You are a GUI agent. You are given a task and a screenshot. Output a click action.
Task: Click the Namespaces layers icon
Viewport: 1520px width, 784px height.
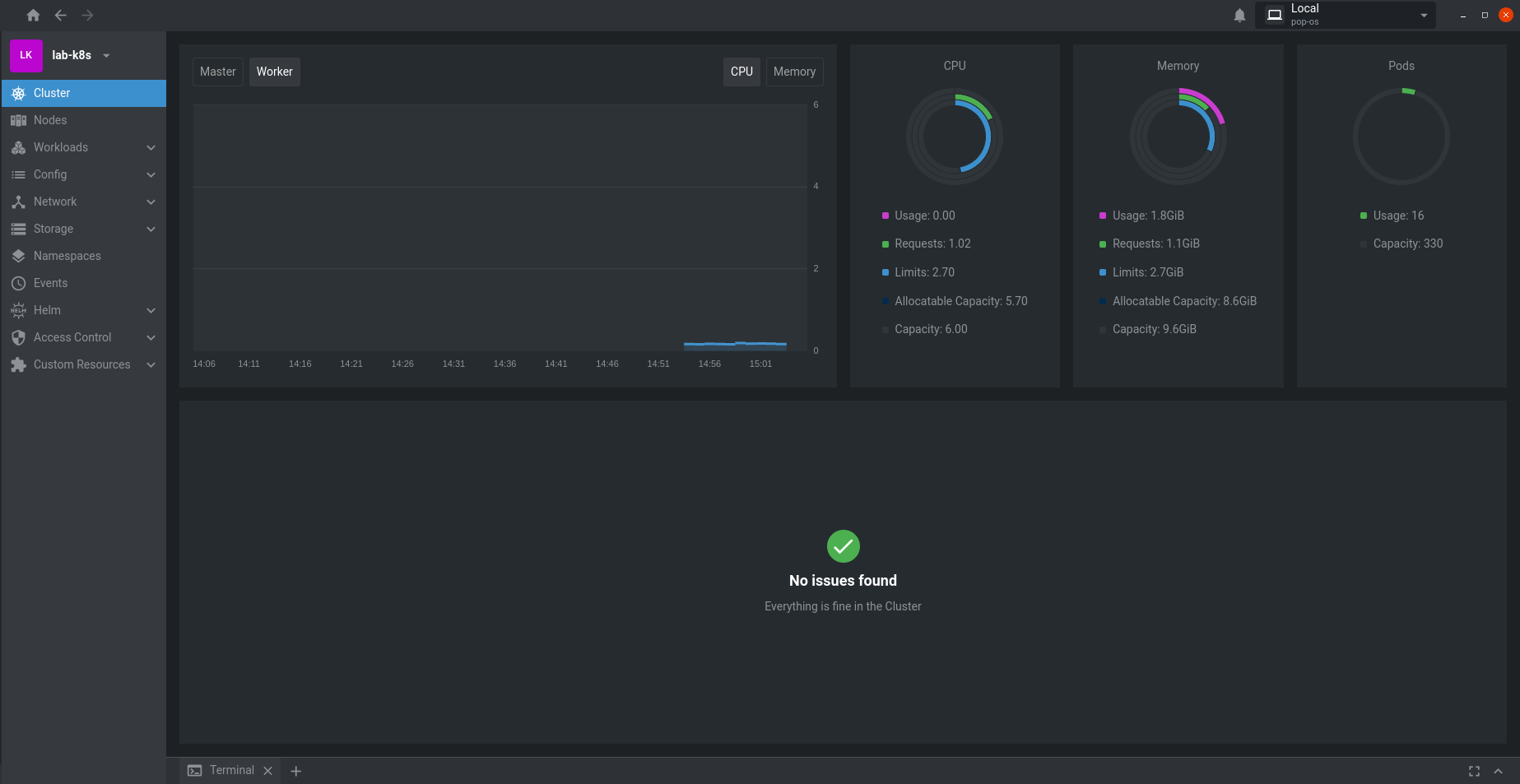(18, 256)
